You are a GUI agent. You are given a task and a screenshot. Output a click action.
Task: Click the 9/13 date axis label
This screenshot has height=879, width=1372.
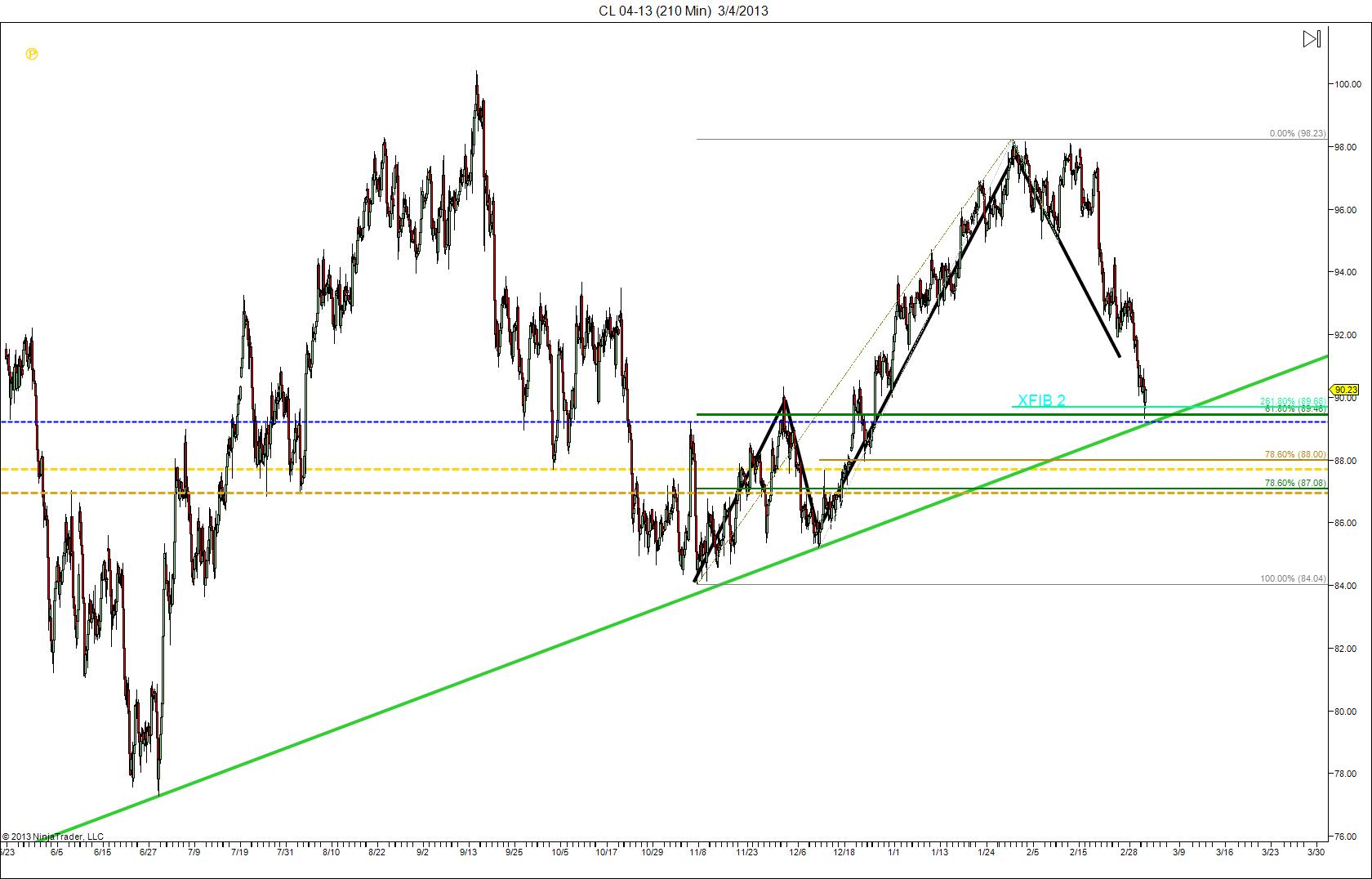click(468, 852)
